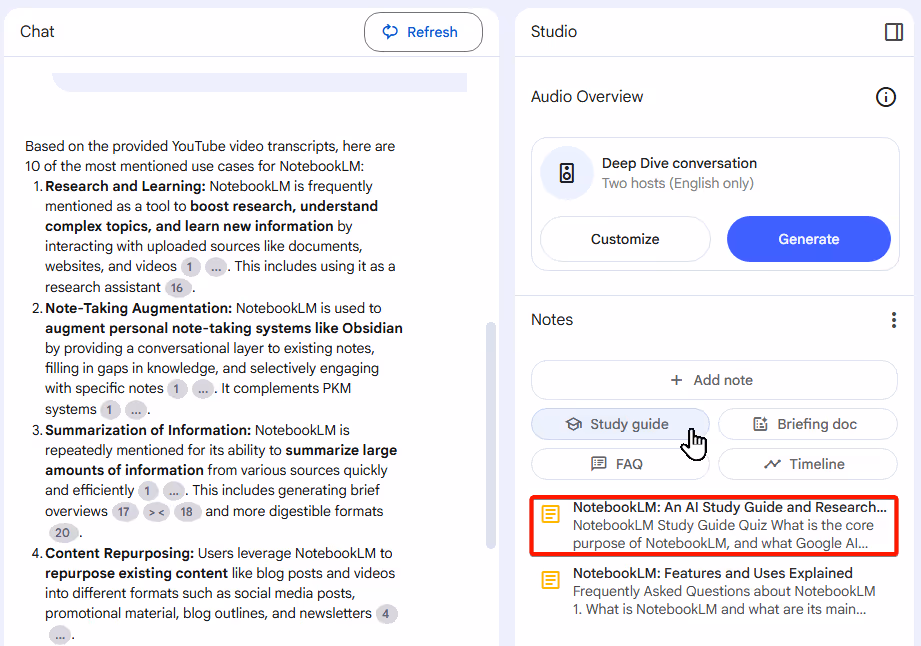Click the Deep Dive speaker icon

567,173
